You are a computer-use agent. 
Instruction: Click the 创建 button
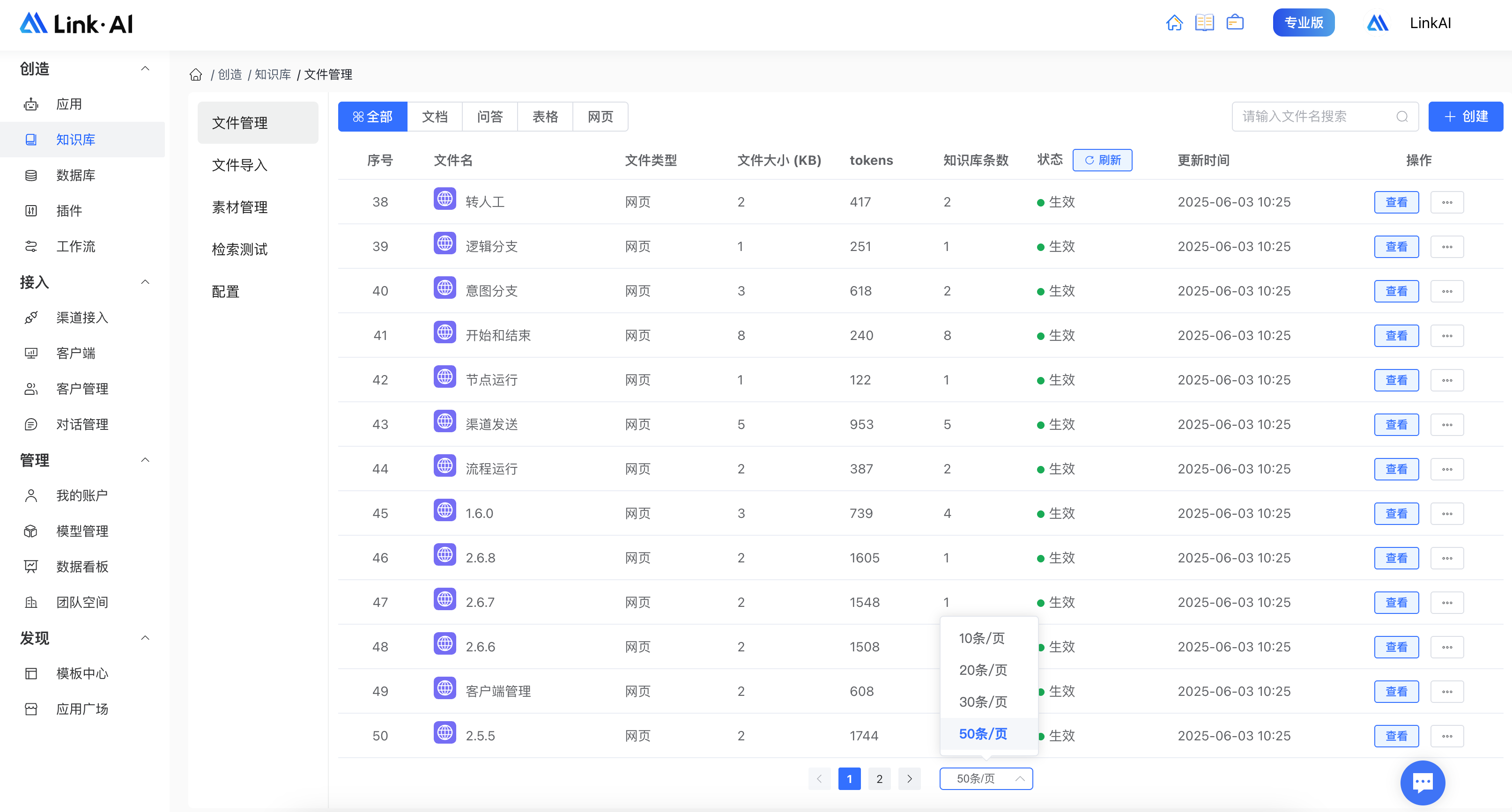[1465, 117]
